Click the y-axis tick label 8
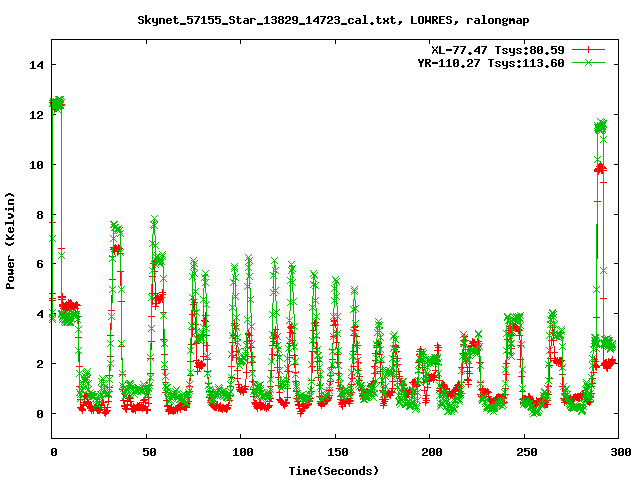The height and width of the screenshot is (480, 640). click(40, 215)
